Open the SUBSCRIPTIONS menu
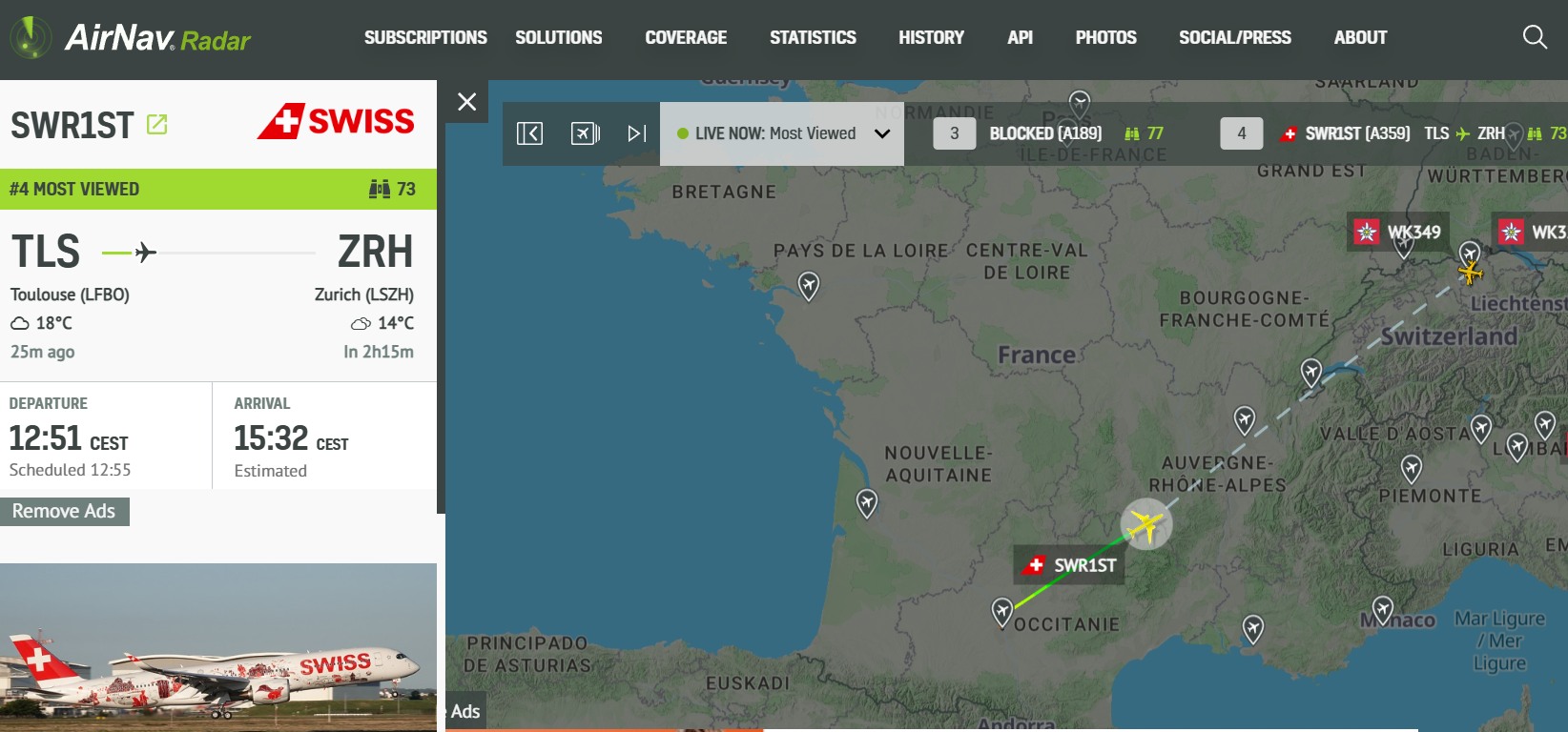This screenshot has width=1568, height=732. (x=425, y=37)
